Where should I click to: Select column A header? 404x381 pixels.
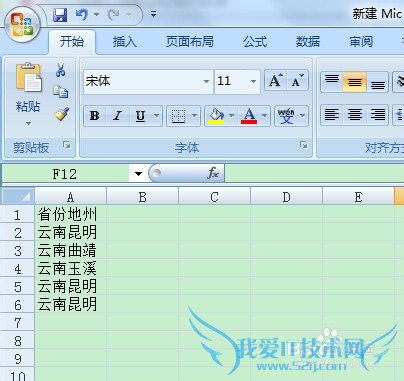[x=71, y=197]
